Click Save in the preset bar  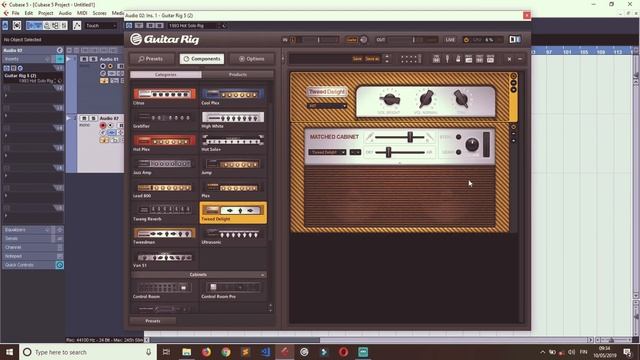point(357,59)
